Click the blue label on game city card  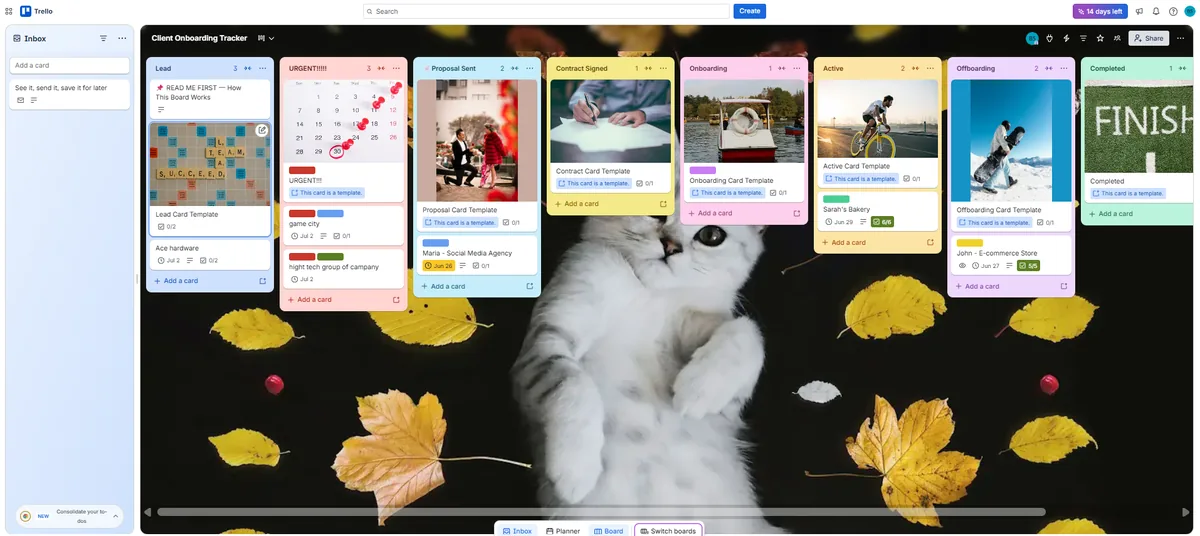330,213
